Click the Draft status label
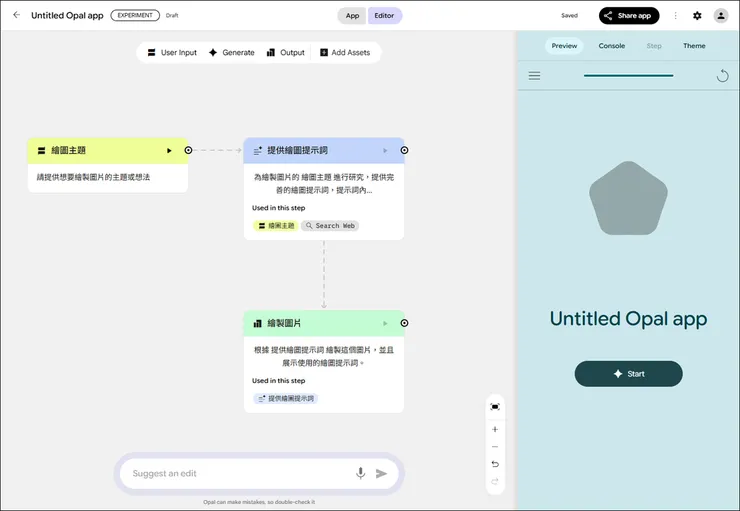Image resolution: width=740 pixels, height=511 pixels. pyautogui.click(x=172, y=16)
